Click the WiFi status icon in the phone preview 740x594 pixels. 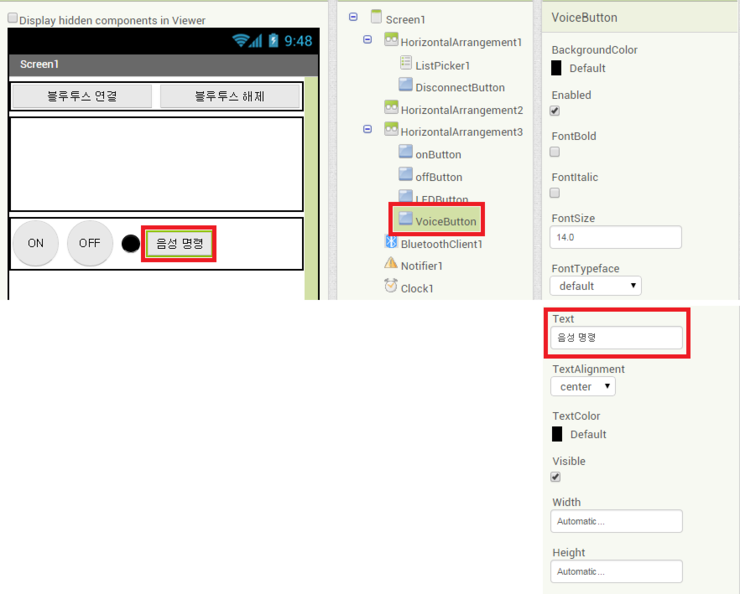click(241, 41)
